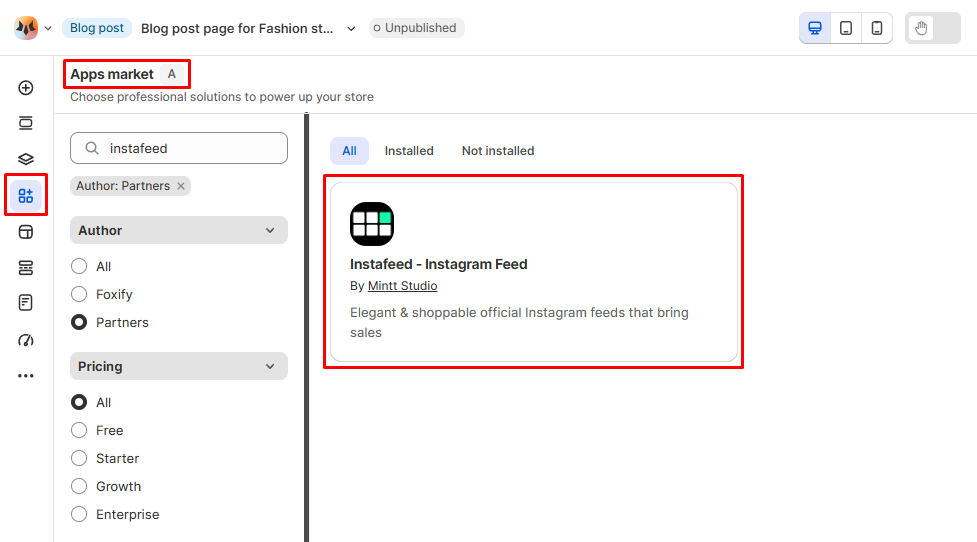Open the more options ellipsis
Screen dimensions: 977x542
click(26, 376)
